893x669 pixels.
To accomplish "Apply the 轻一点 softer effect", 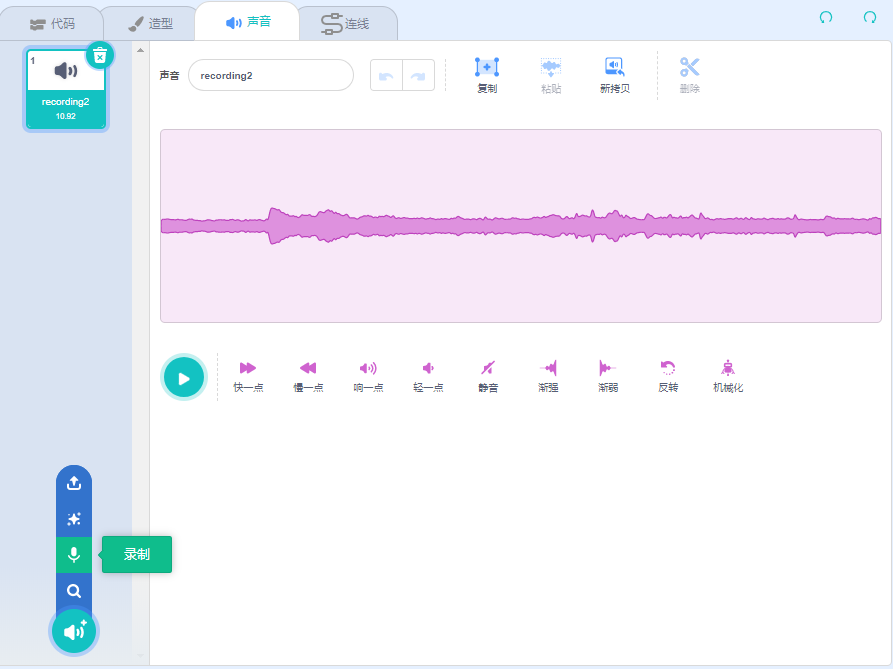I will click(x=428, y=376).
